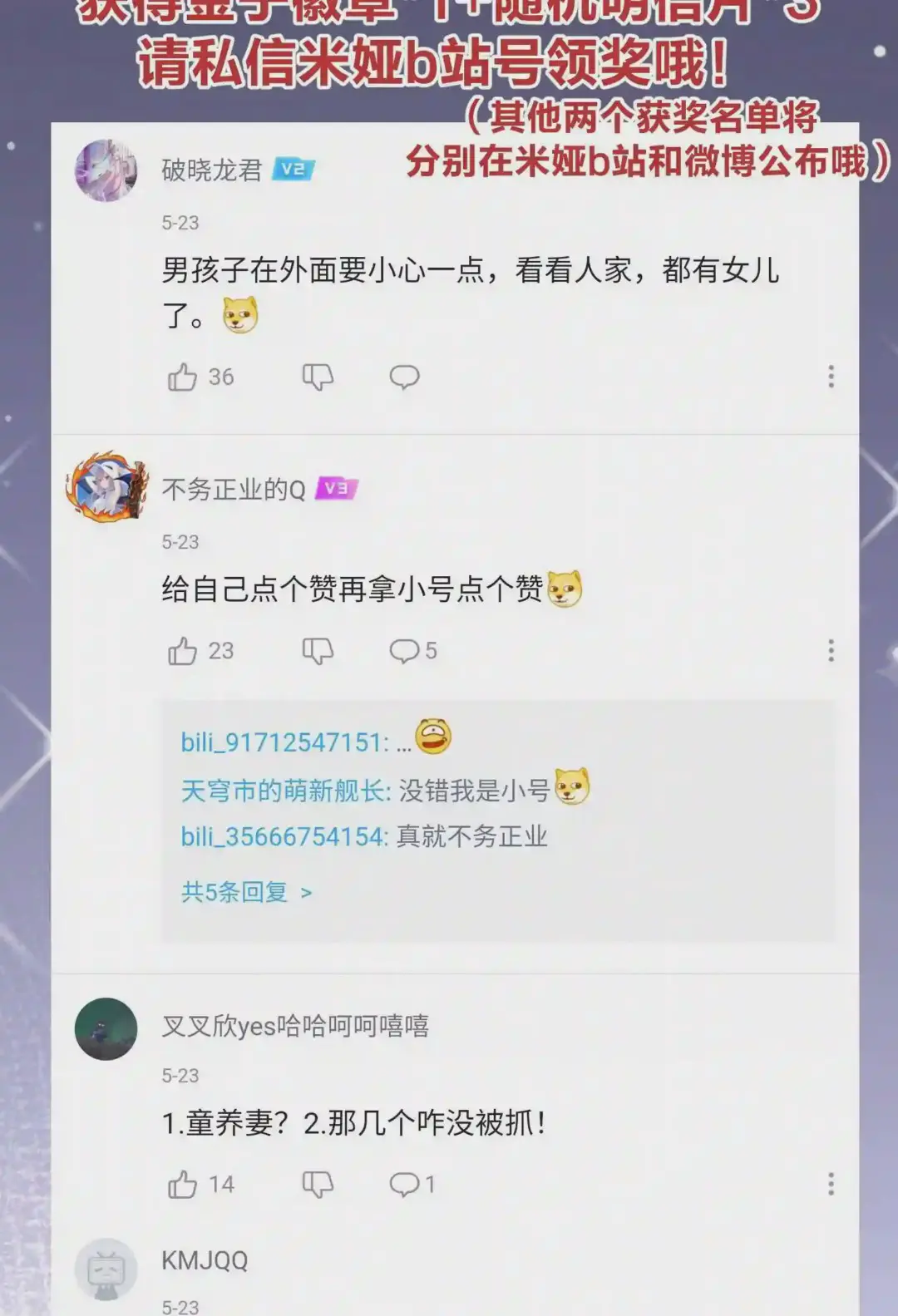View 不务正业的Q's framed avatar
This screenshot has height=1316, width=898.
(x=106, y=487)
